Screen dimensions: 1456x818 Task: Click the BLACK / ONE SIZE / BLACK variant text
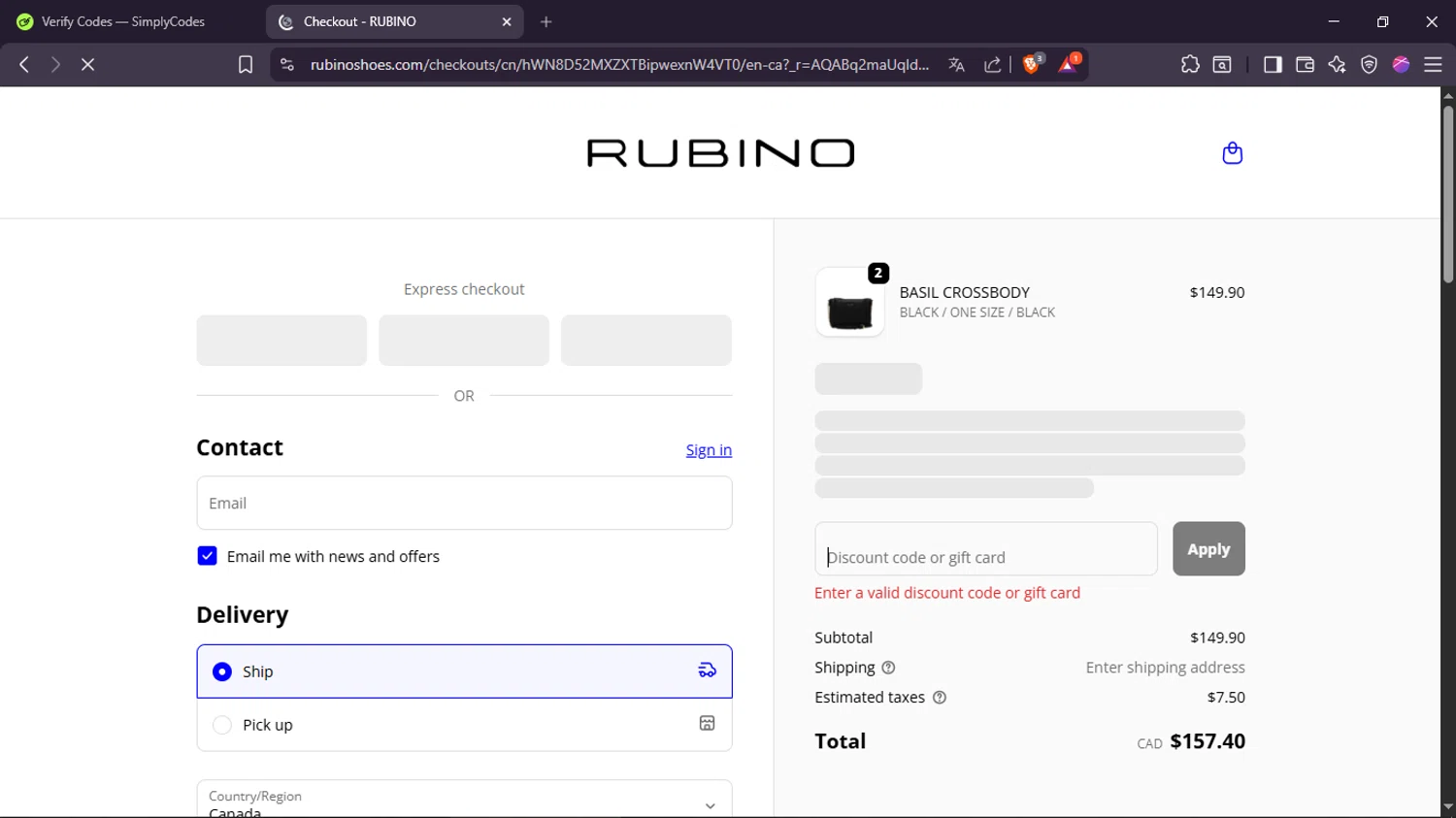click(x=976, y=312)
